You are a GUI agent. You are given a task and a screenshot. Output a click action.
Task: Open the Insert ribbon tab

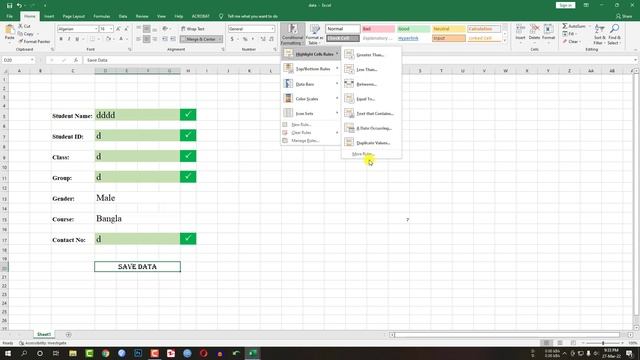click(49, 16)
